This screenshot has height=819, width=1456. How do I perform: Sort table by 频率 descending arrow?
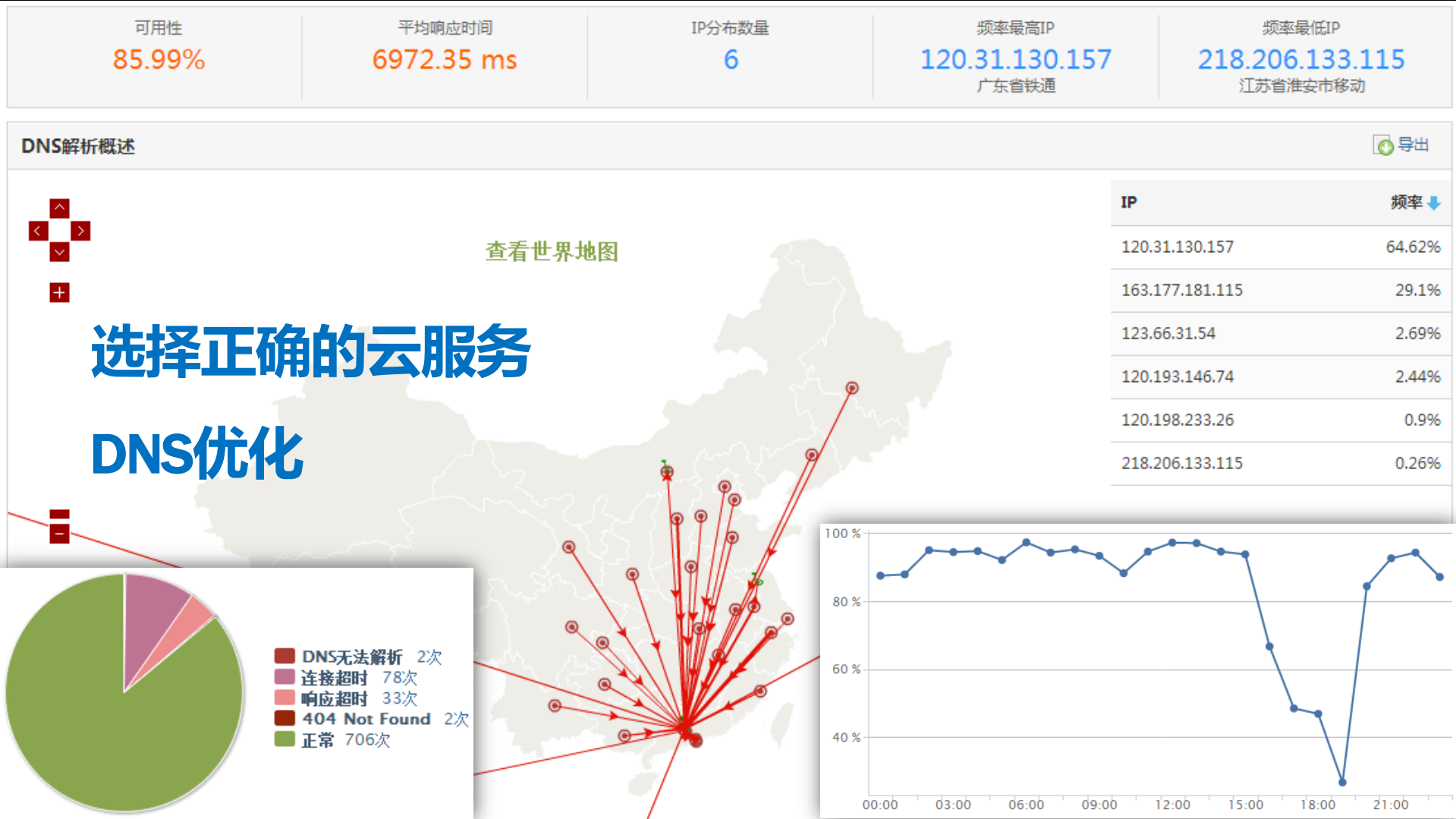(x=1433, y=203)
